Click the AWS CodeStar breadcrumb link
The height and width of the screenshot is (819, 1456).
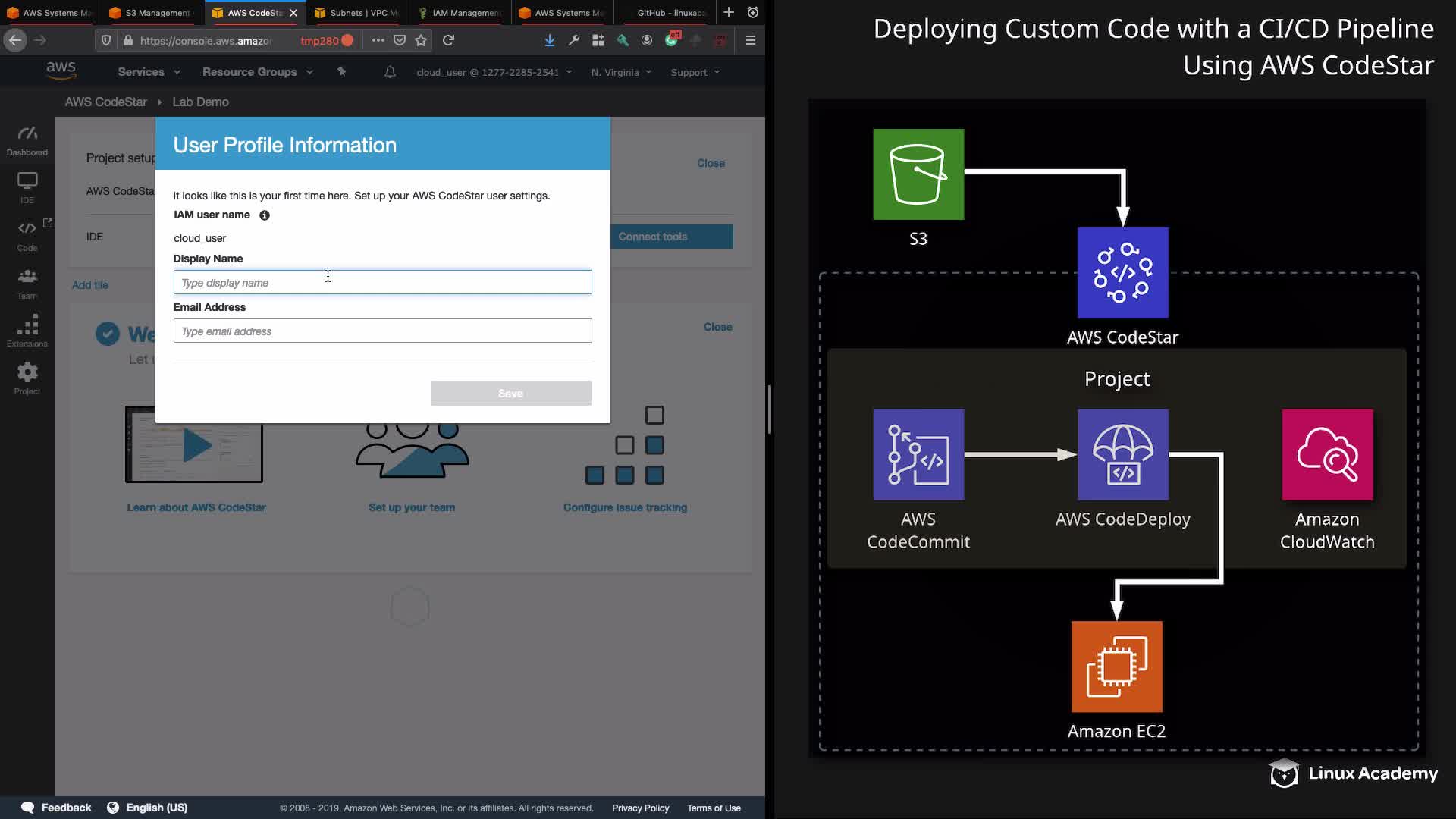105,102
